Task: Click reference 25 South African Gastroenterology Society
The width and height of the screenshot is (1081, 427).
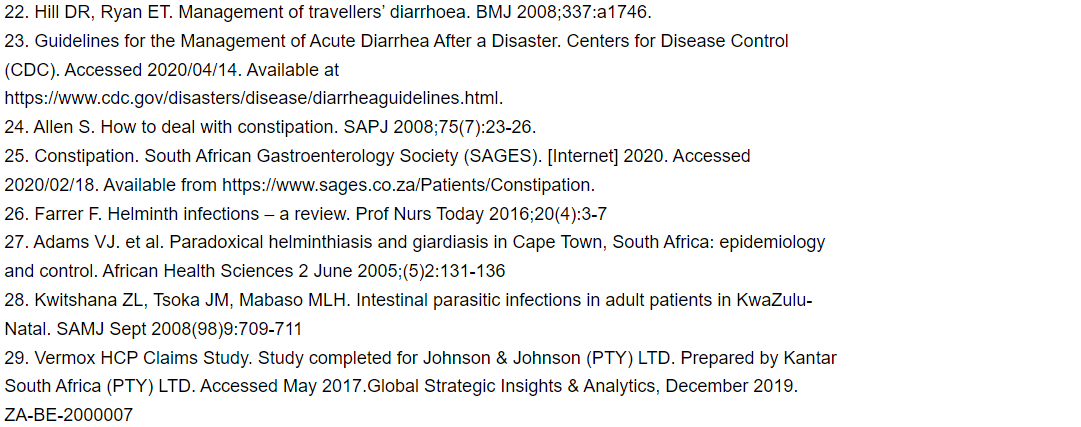Action: [377, 171]
